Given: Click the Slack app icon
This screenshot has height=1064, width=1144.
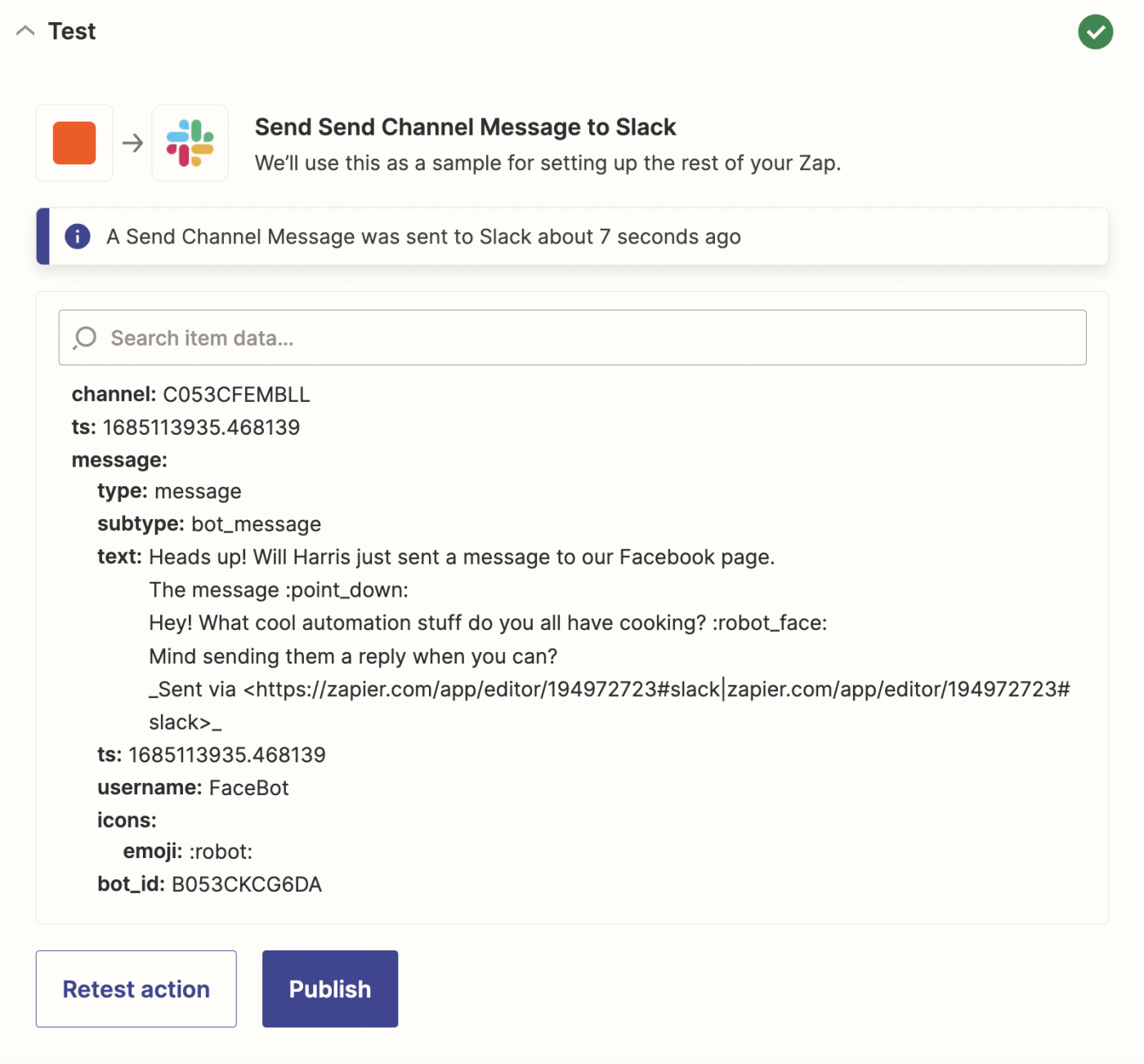Looking at the screenshot, I should [190, 143].
